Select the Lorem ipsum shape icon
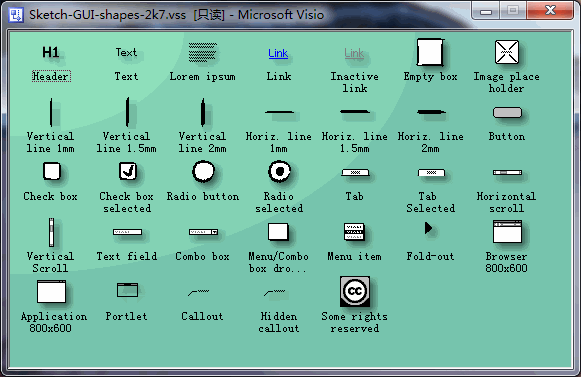The height and width of the screenshot is (377, 581). pyautogui.click(x=202, y=52)
